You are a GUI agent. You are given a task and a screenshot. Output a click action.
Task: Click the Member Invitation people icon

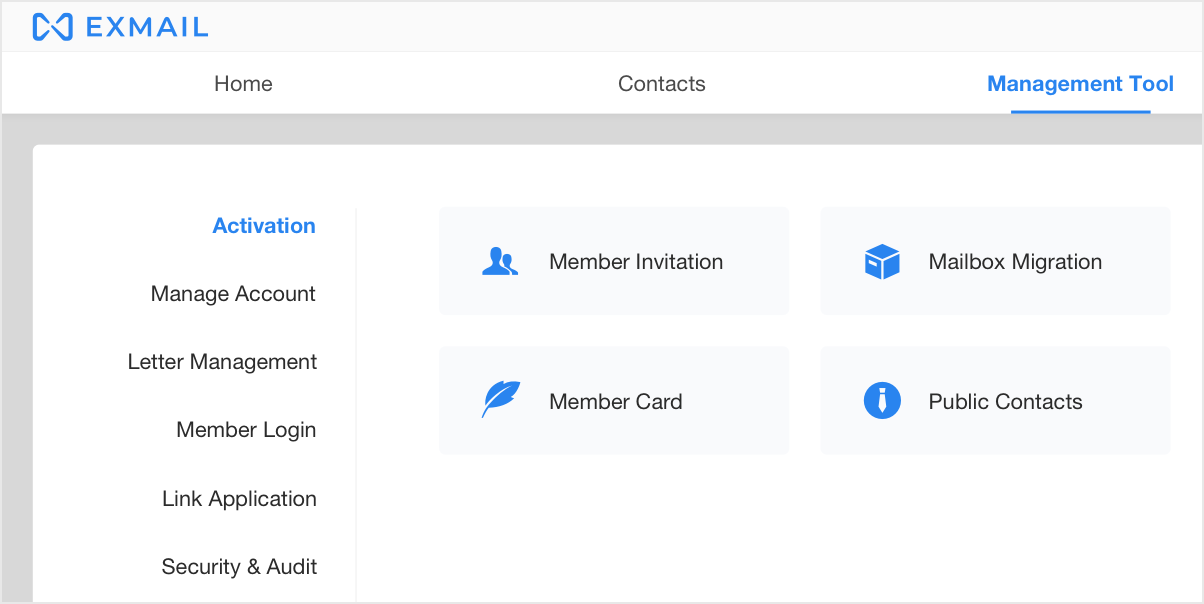[500, 260]
